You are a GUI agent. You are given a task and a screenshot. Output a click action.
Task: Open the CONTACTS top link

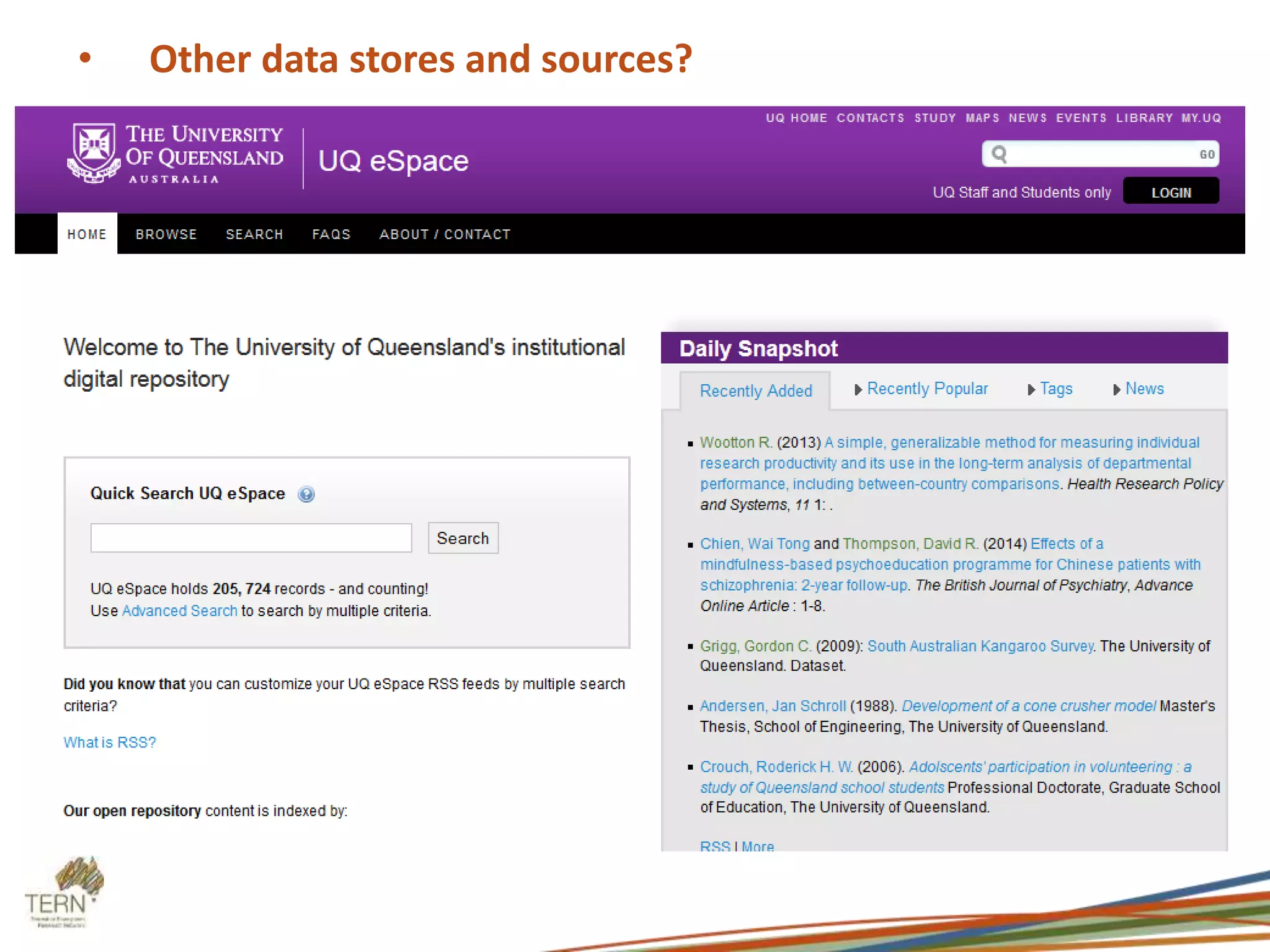870,118
